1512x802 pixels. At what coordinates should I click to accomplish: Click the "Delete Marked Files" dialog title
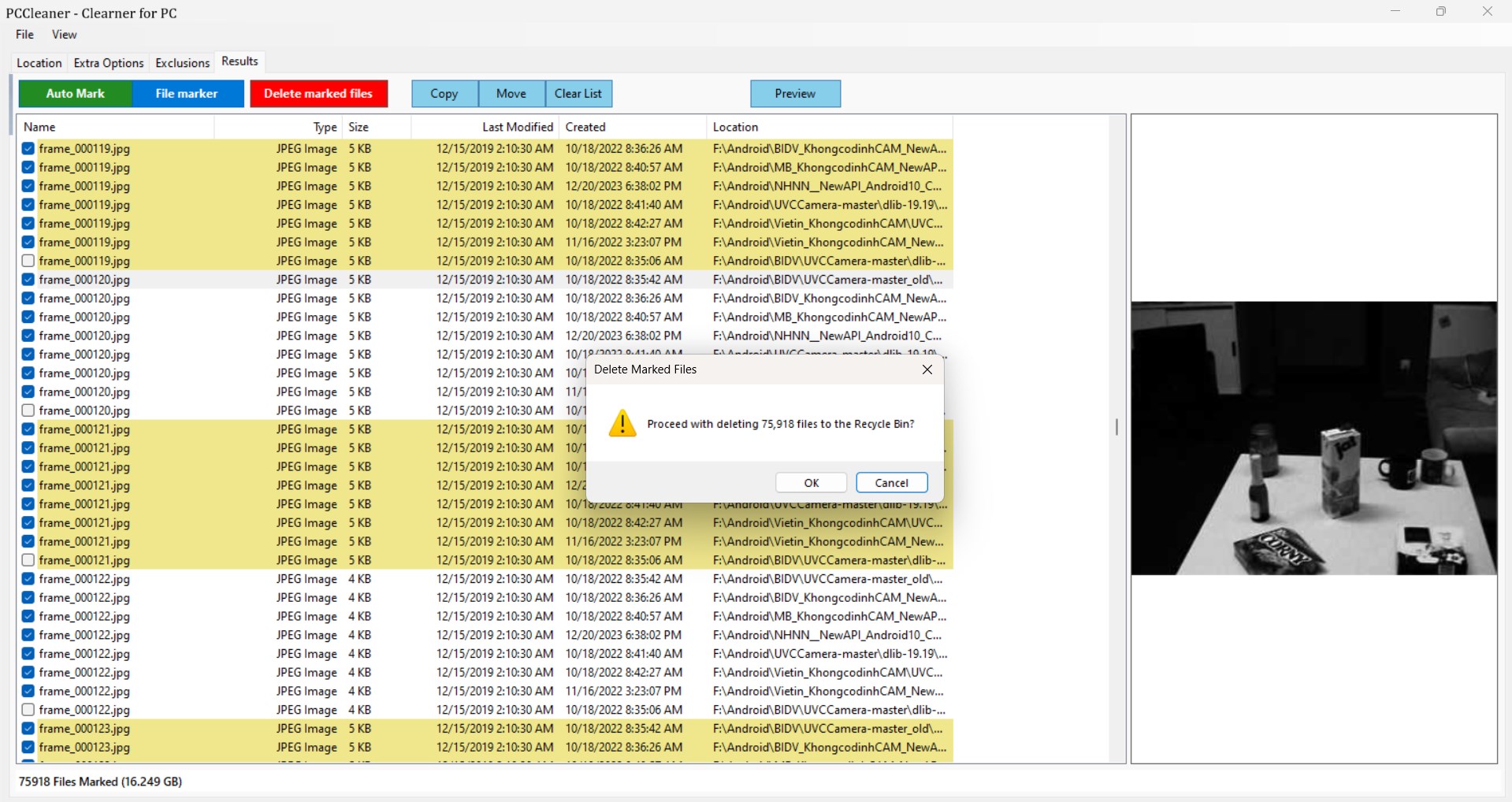pos(645,369)
